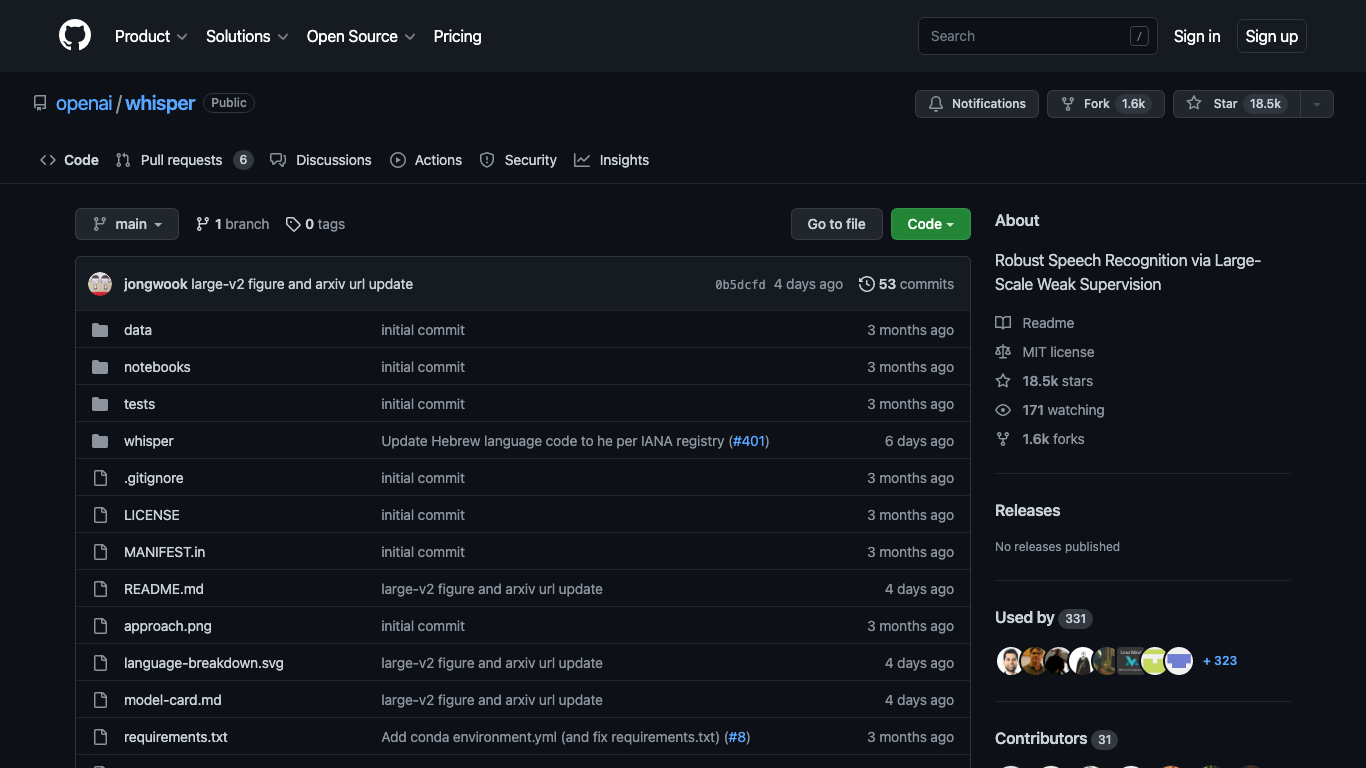Open commit history via the clock icon

point(866,284)
